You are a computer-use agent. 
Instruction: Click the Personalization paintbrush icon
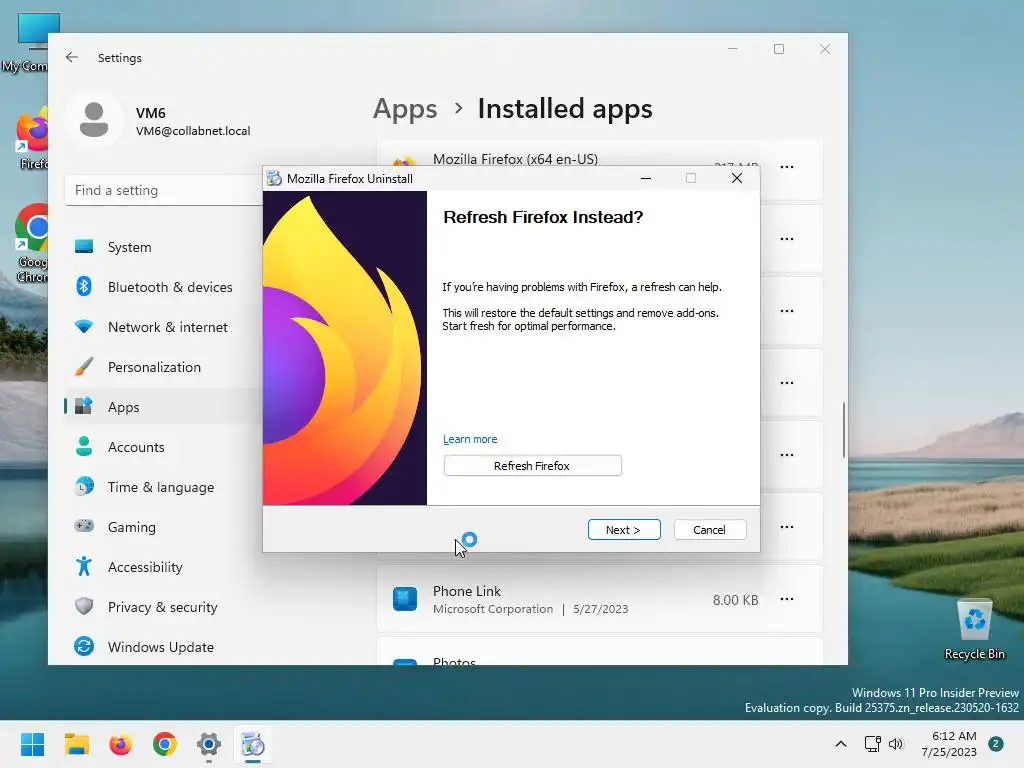point(84,366)
